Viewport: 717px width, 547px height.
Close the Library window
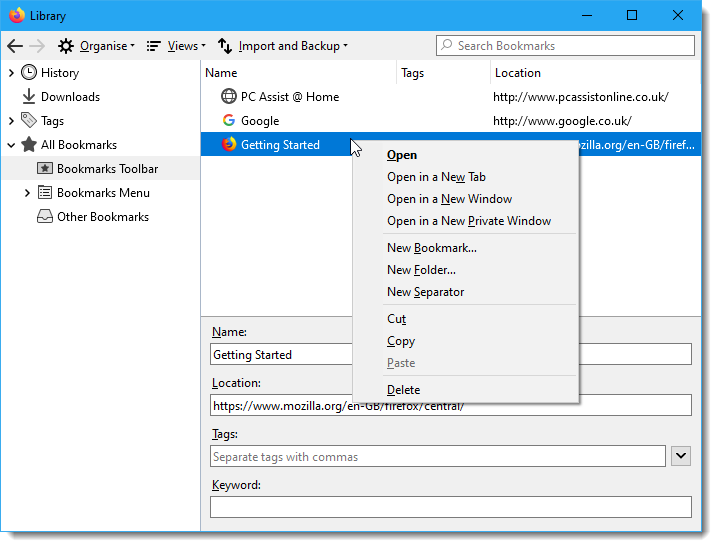click(x=678, y=16)
